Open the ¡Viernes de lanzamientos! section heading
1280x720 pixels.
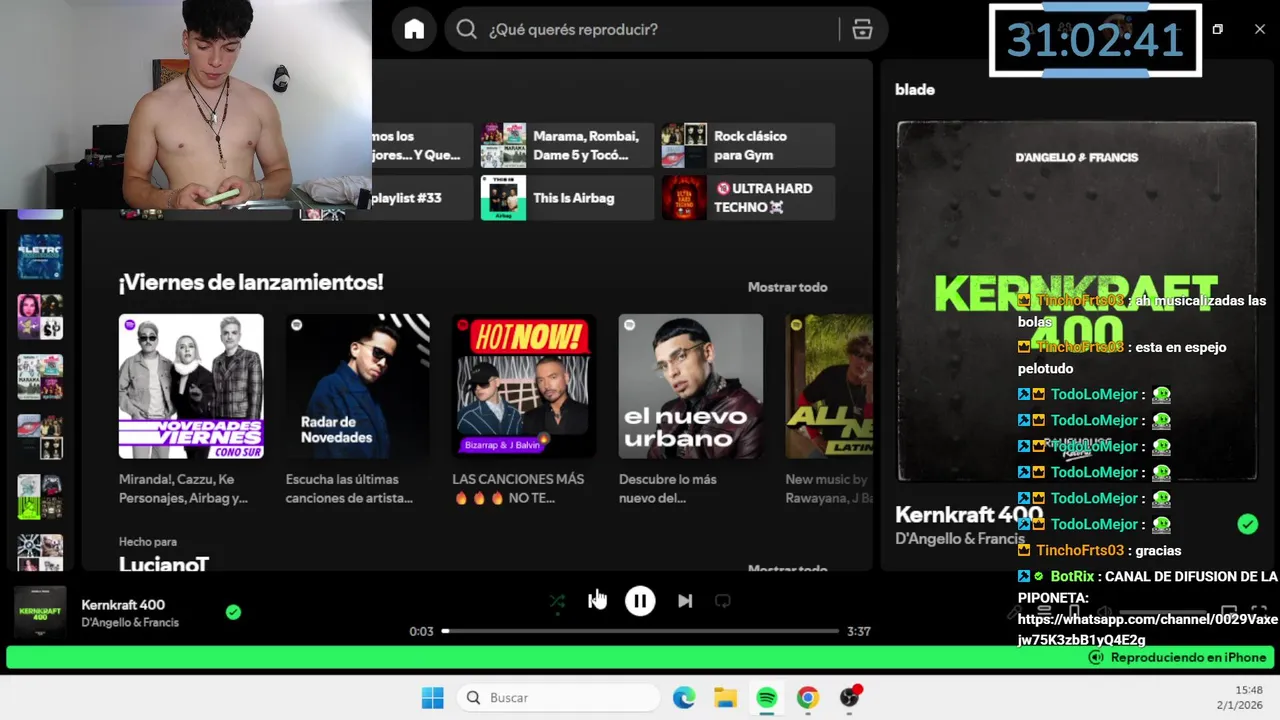251,283
